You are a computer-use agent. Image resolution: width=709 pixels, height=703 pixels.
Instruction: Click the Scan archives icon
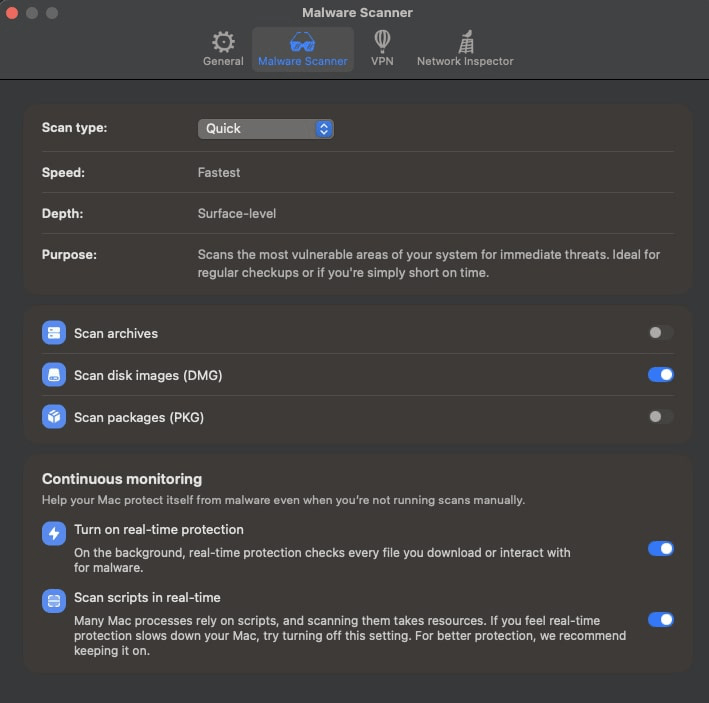click(54, 333)
